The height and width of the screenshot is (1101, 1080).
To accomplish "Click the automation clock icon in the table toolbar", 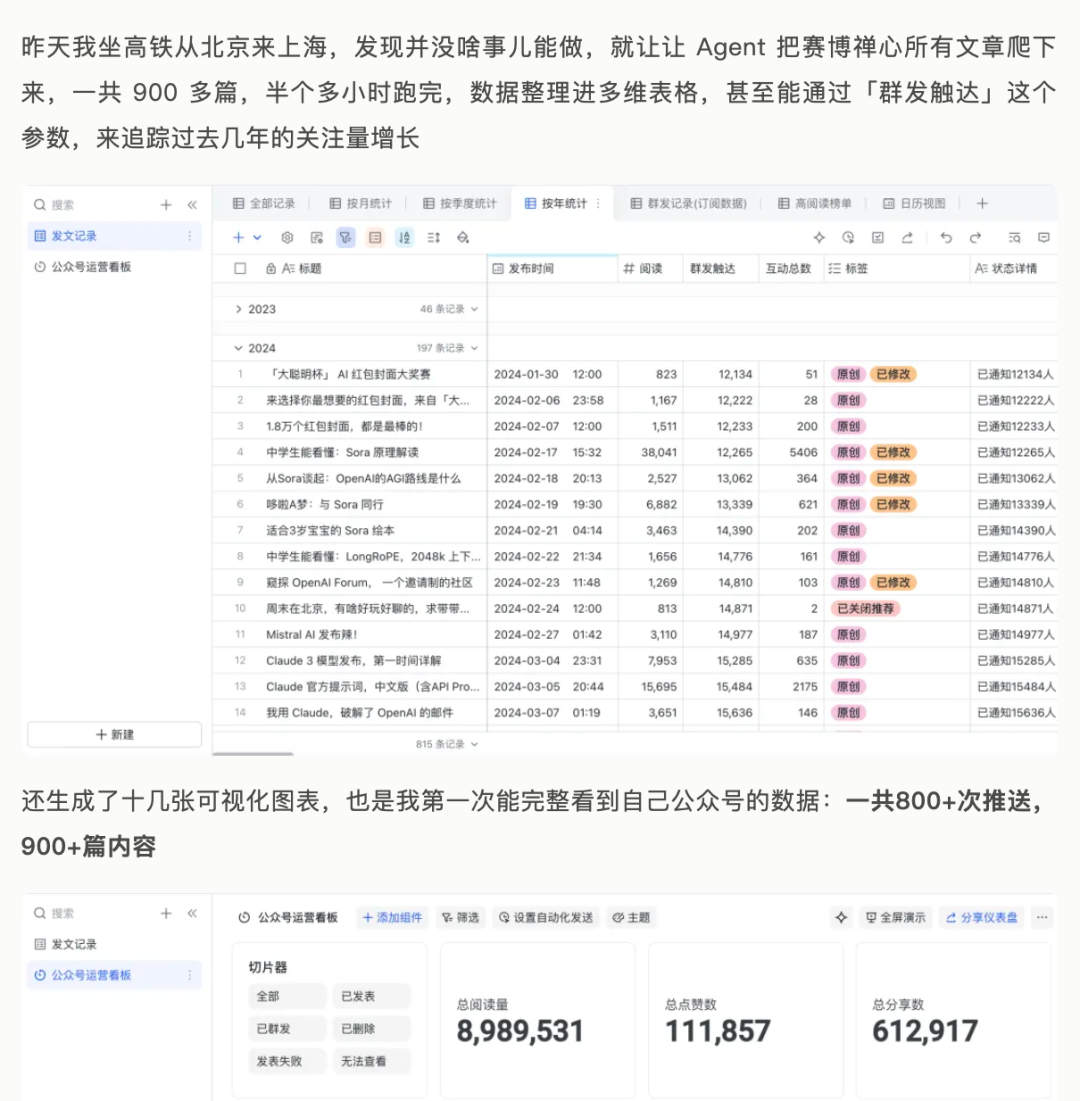I will (x=848, y=238).
